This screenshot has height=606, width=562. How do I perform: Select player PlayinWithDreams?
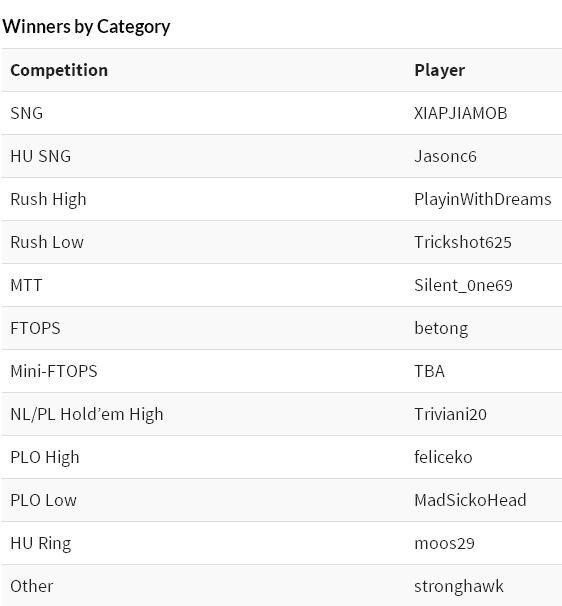point(483,200)
